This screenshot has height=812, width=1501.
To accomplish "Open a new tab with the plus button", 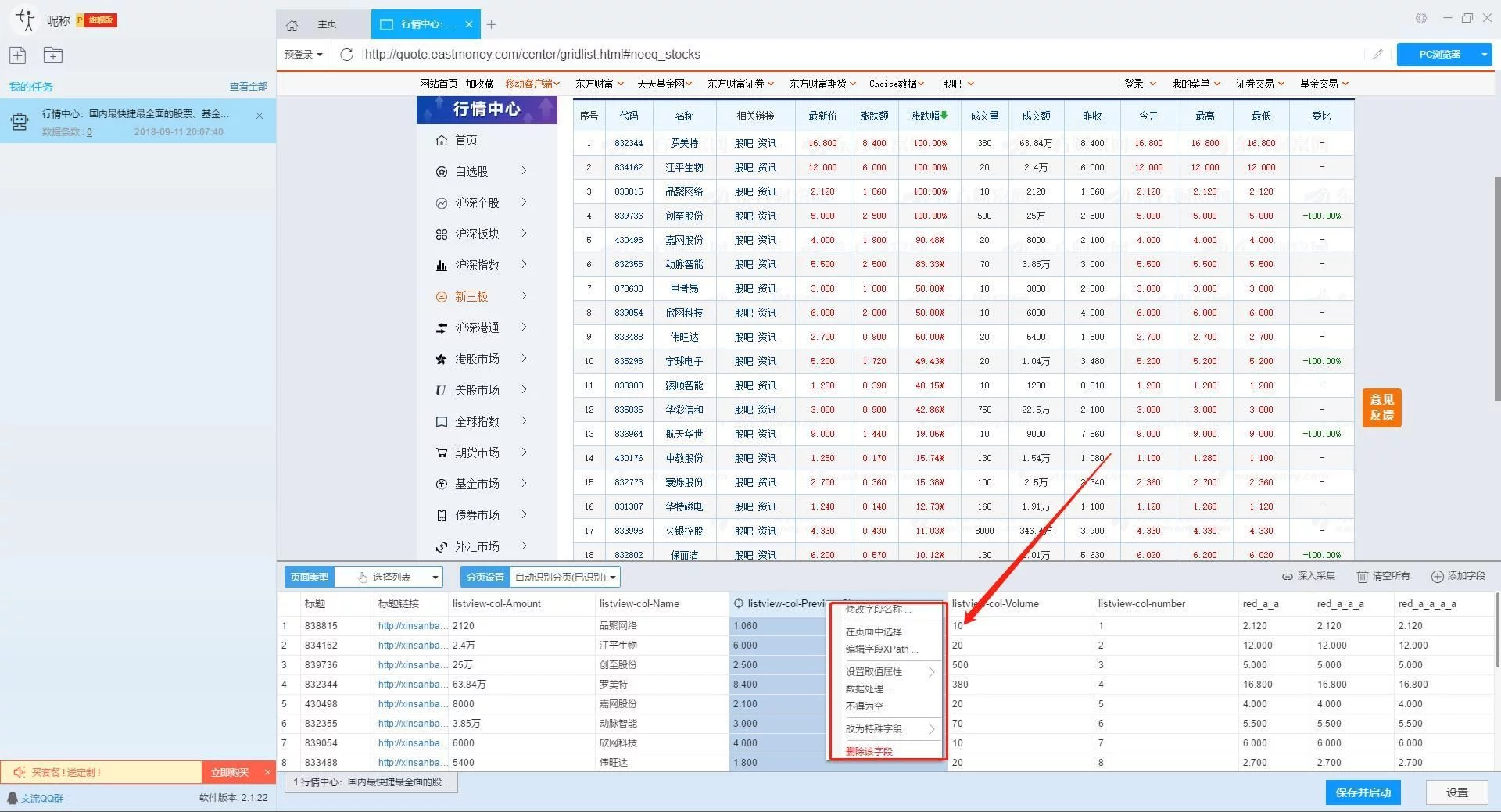I will [x=491, y=24].
